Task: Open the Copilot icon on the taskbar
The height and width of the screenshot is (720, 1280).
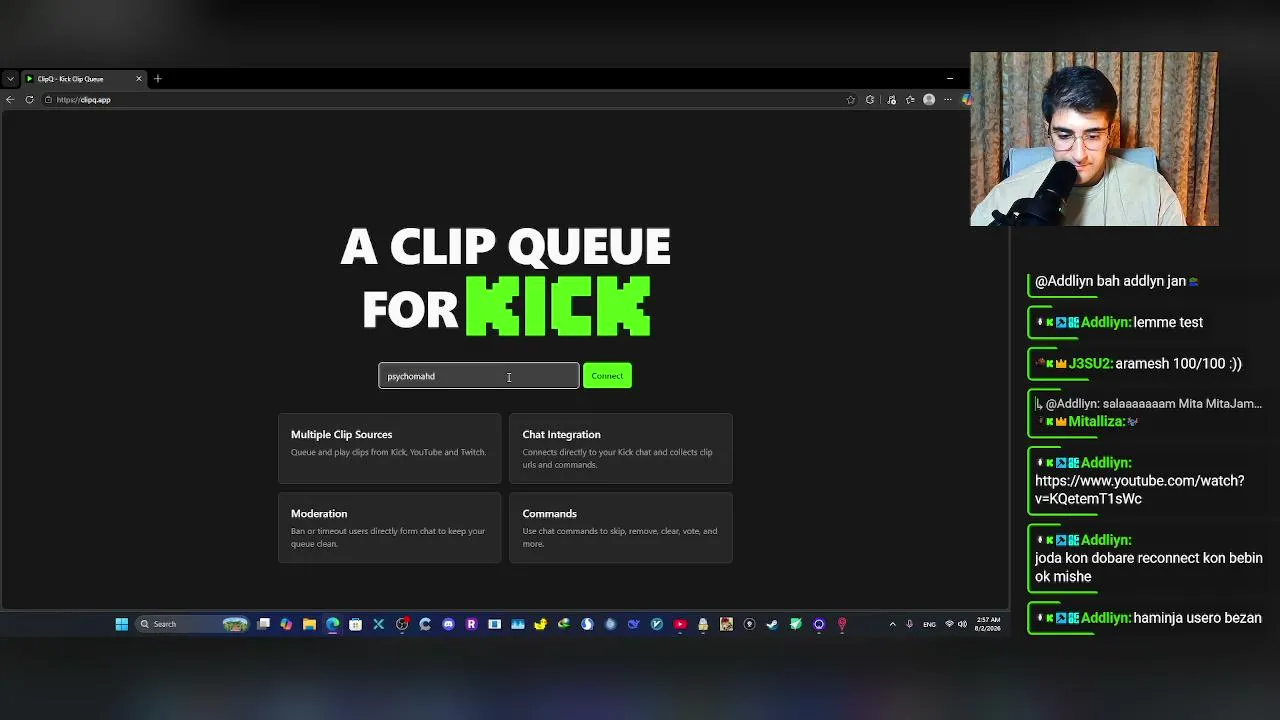Action: point(286,624)
